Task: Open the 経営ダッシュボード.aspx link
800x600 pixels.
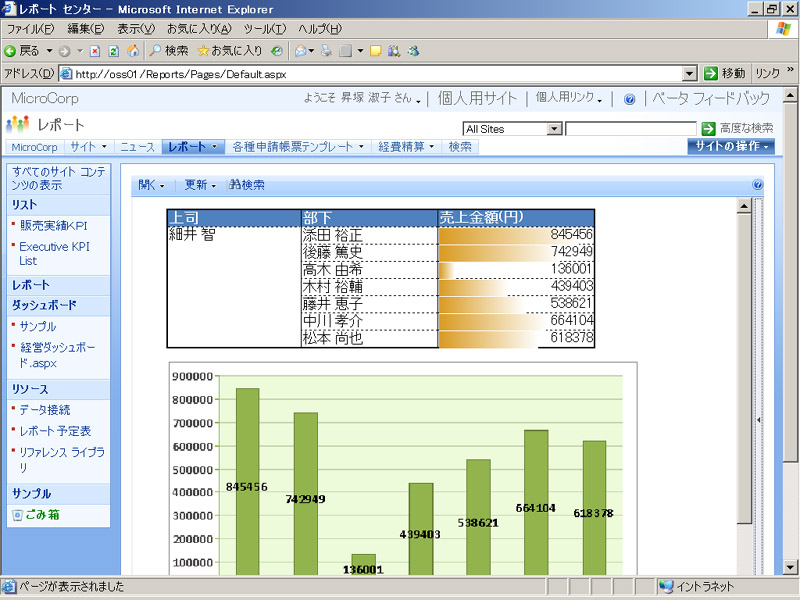Action: [57, 355]
